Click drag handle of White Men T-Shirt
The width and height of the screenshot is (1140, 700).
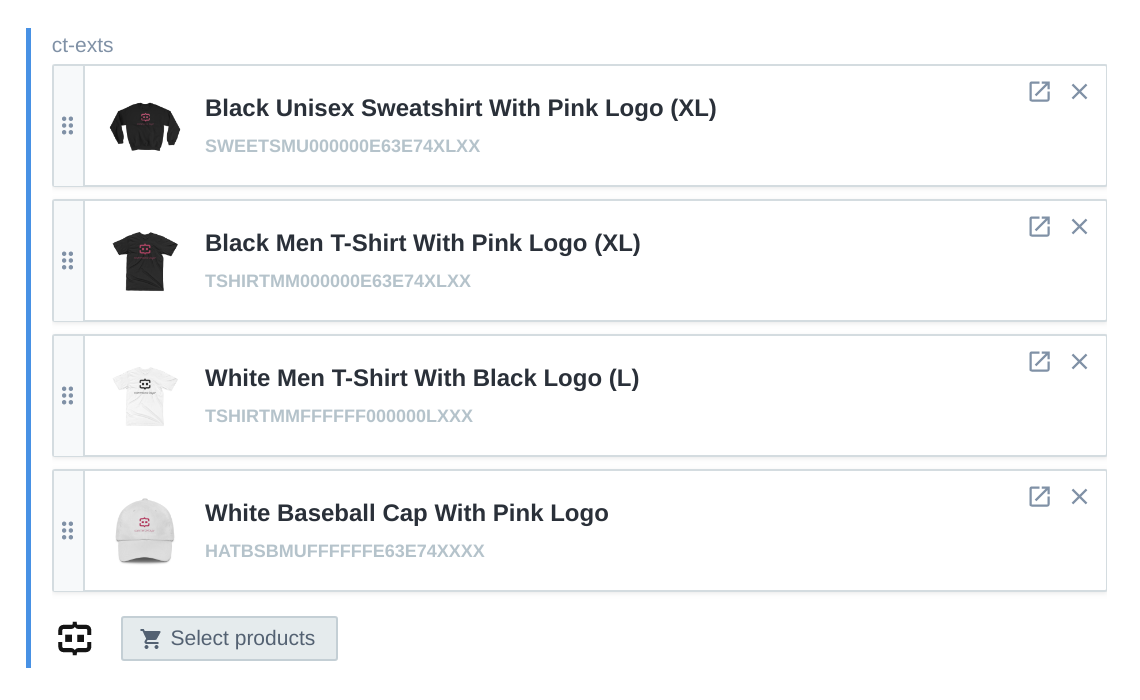68,396
